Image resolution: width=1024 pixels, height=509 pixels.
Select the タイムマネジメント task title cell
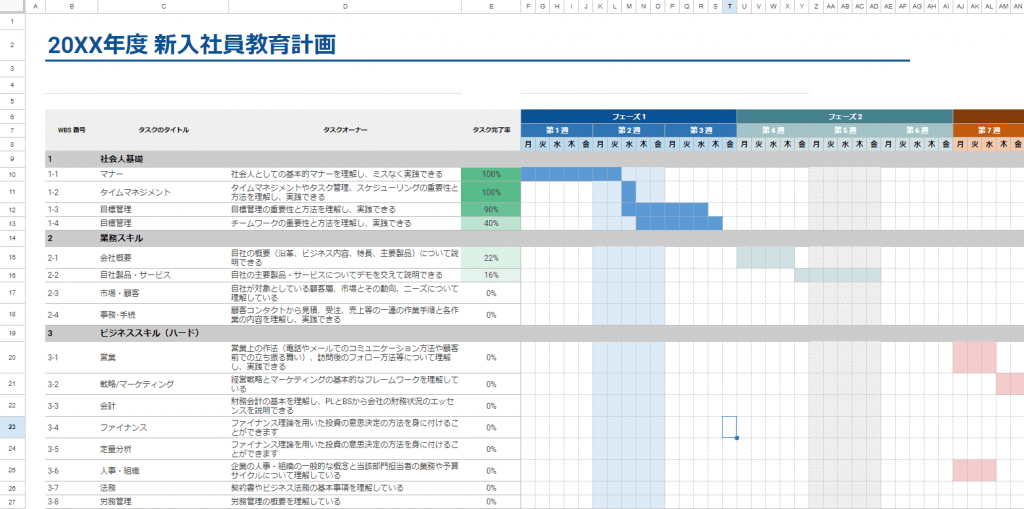[x=163, y=193]
